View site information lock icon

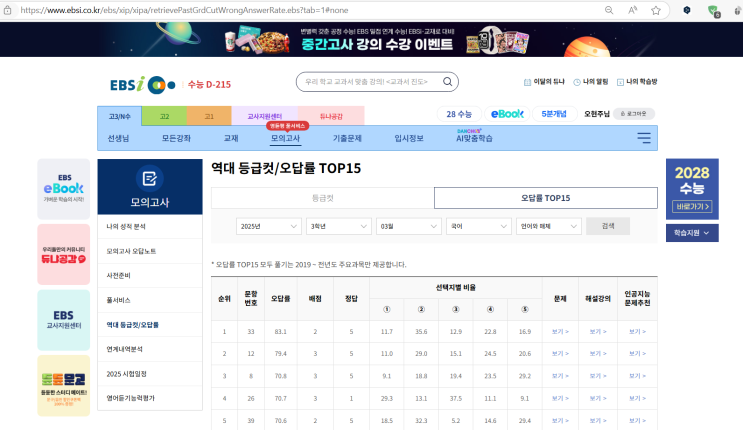tap(7, 10)
